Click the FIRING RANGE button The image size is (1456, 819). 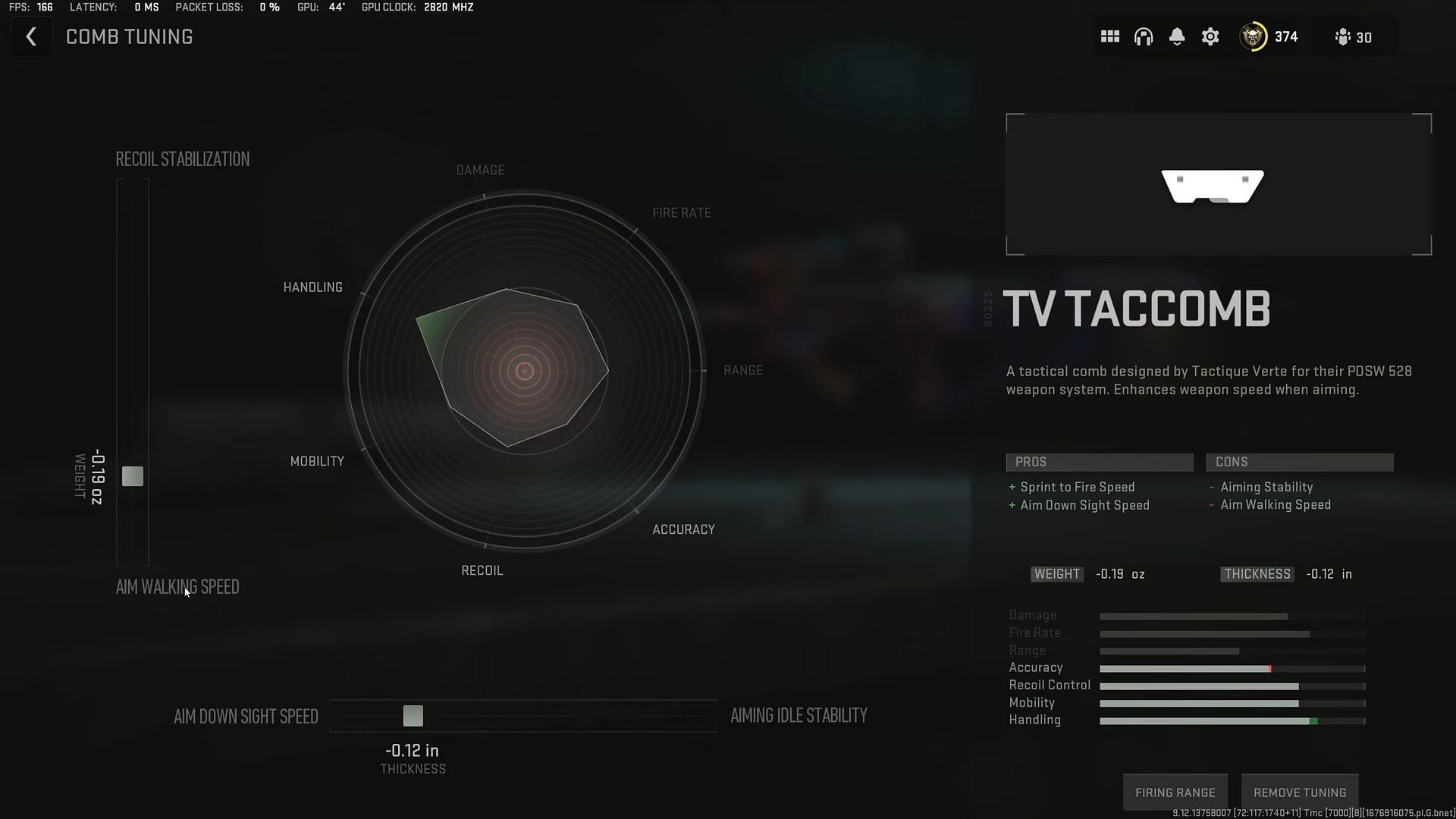pyautogui.click(x=1175, y=791)
